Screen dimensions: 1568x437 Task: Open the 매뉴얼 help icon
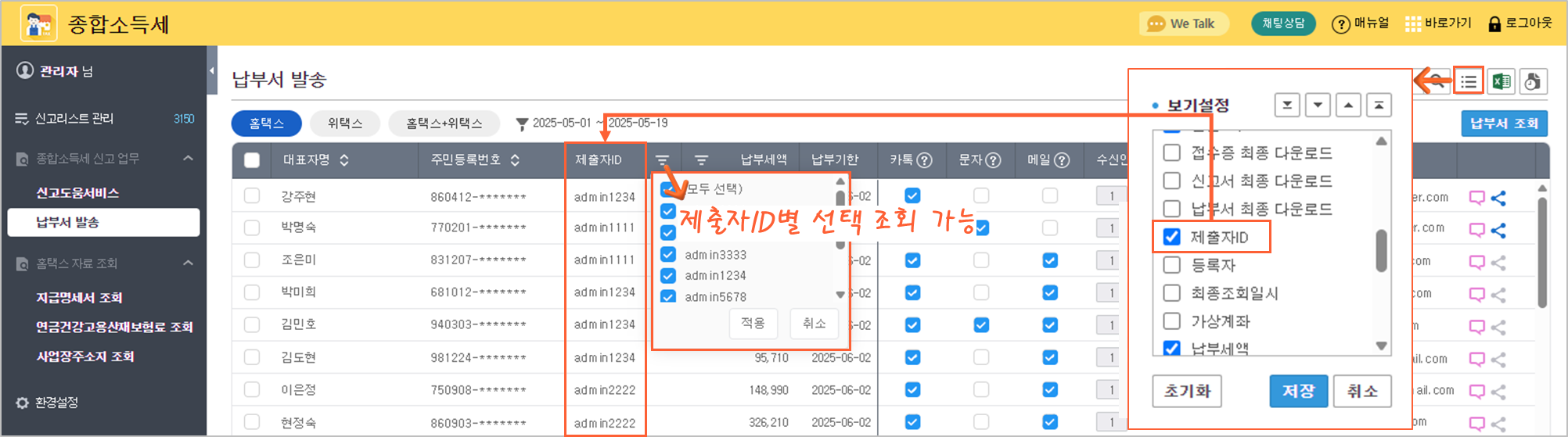[1340, 24]
